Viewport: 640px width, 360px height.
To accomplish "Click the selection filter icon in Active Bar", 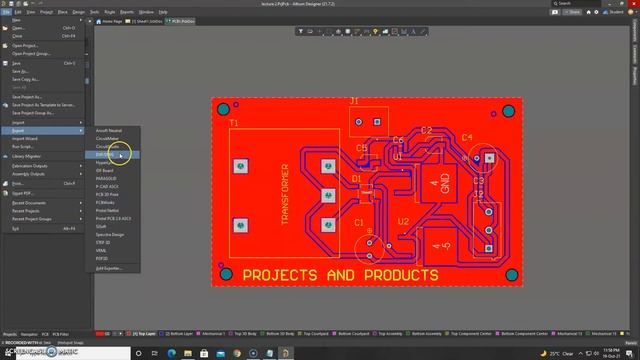I will click(x=301, y=31).
